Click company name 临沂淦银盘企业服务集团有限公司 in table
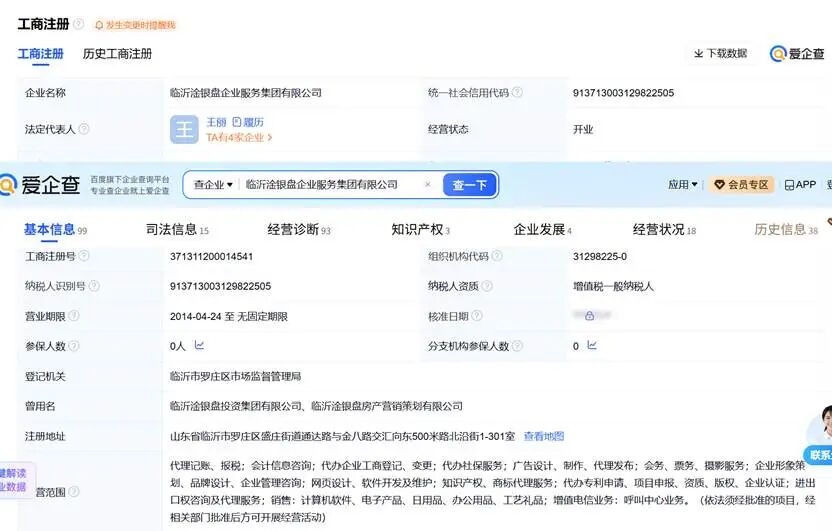 [246, 93]
